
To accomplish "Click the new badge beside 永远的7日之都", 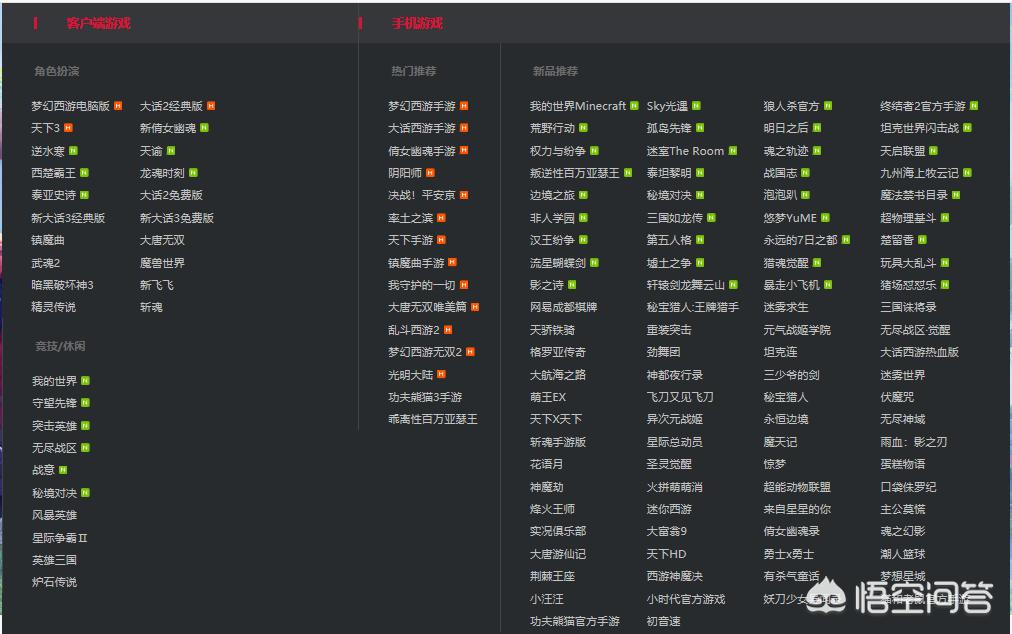I will tap(846, 240).
